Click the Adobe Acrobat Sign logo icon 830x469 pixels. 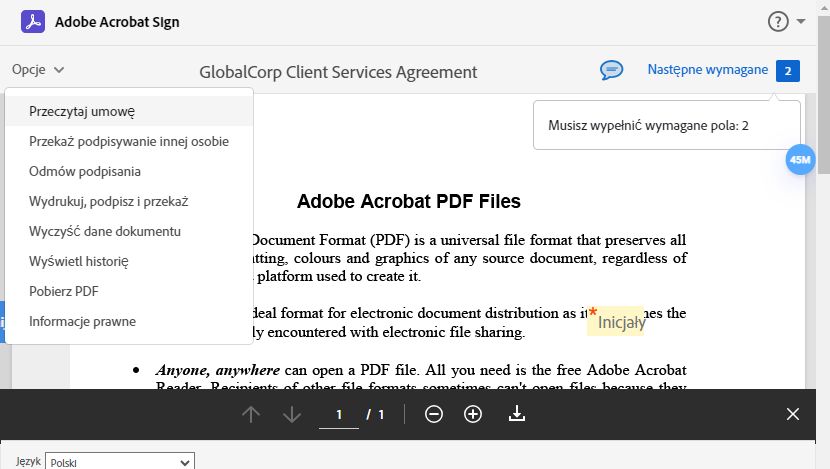(32, 21)
